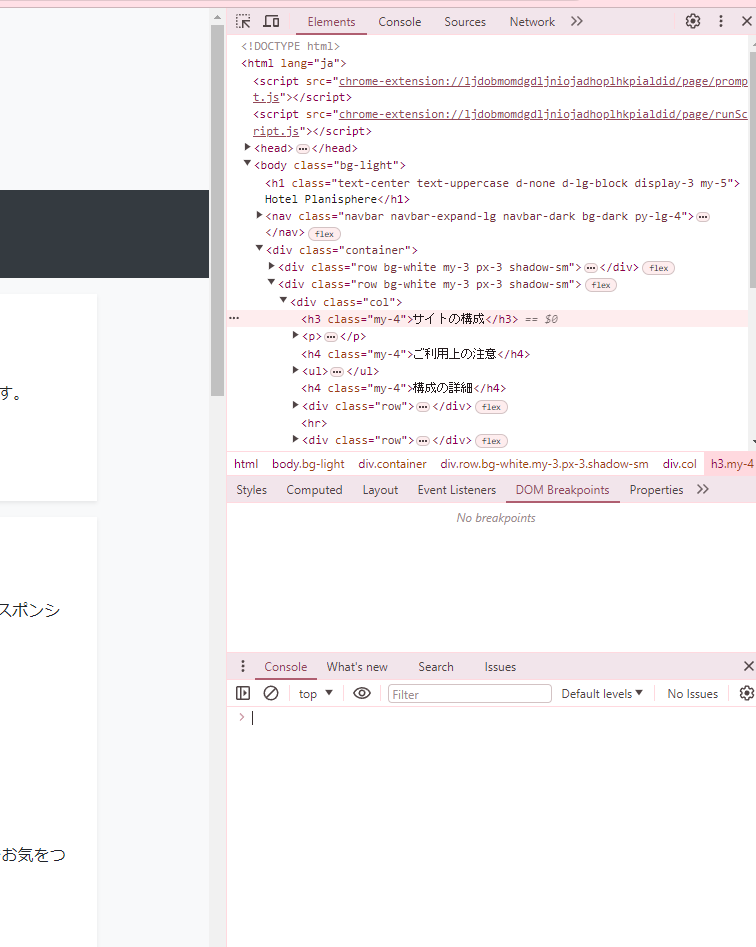Select div.col breadcrumb
The height and width of the screenshot is (947, 756).
pyautogui.click(x=679, y=464)
